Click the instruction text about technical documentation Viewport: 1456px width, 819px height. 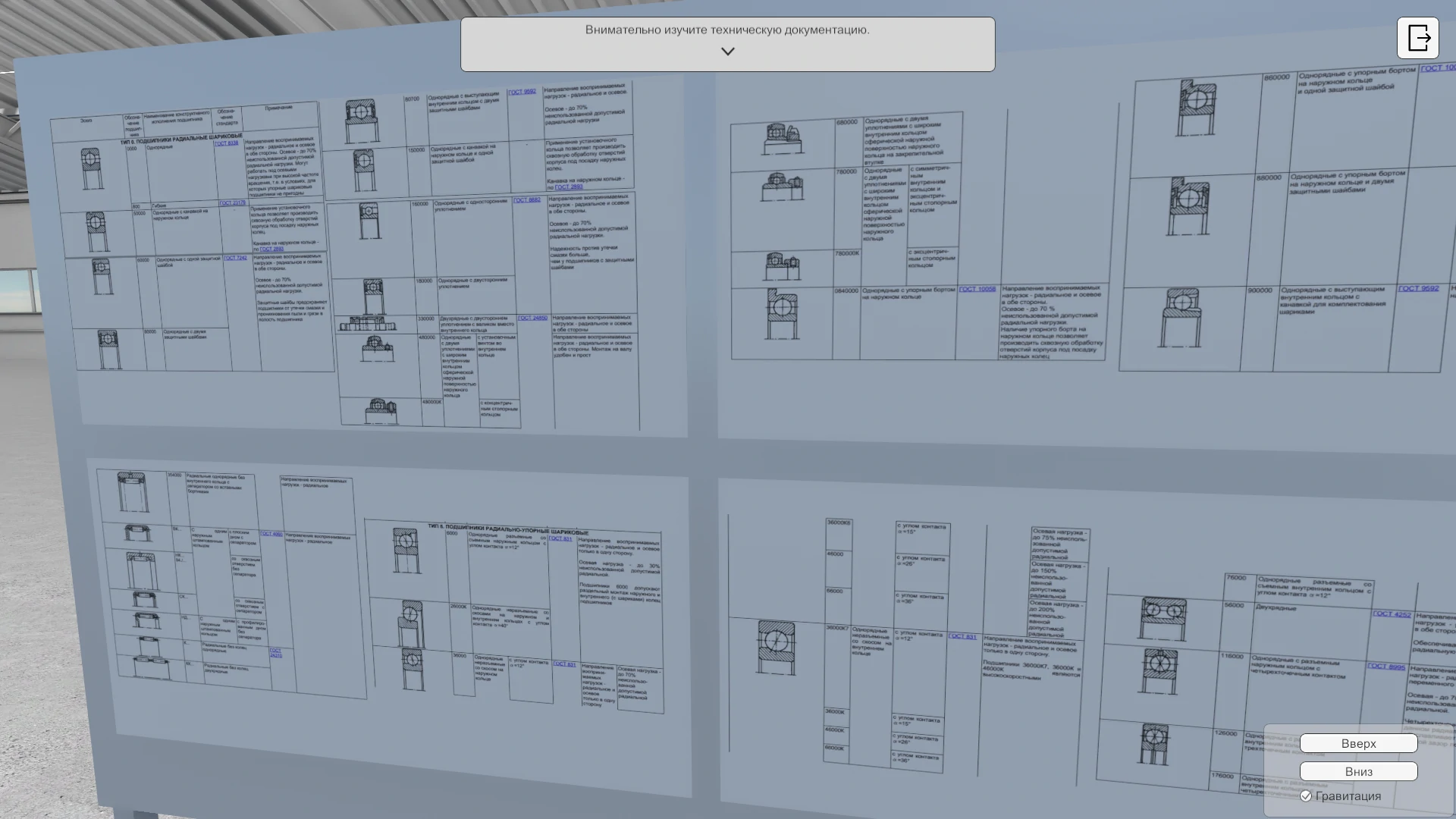726,30
